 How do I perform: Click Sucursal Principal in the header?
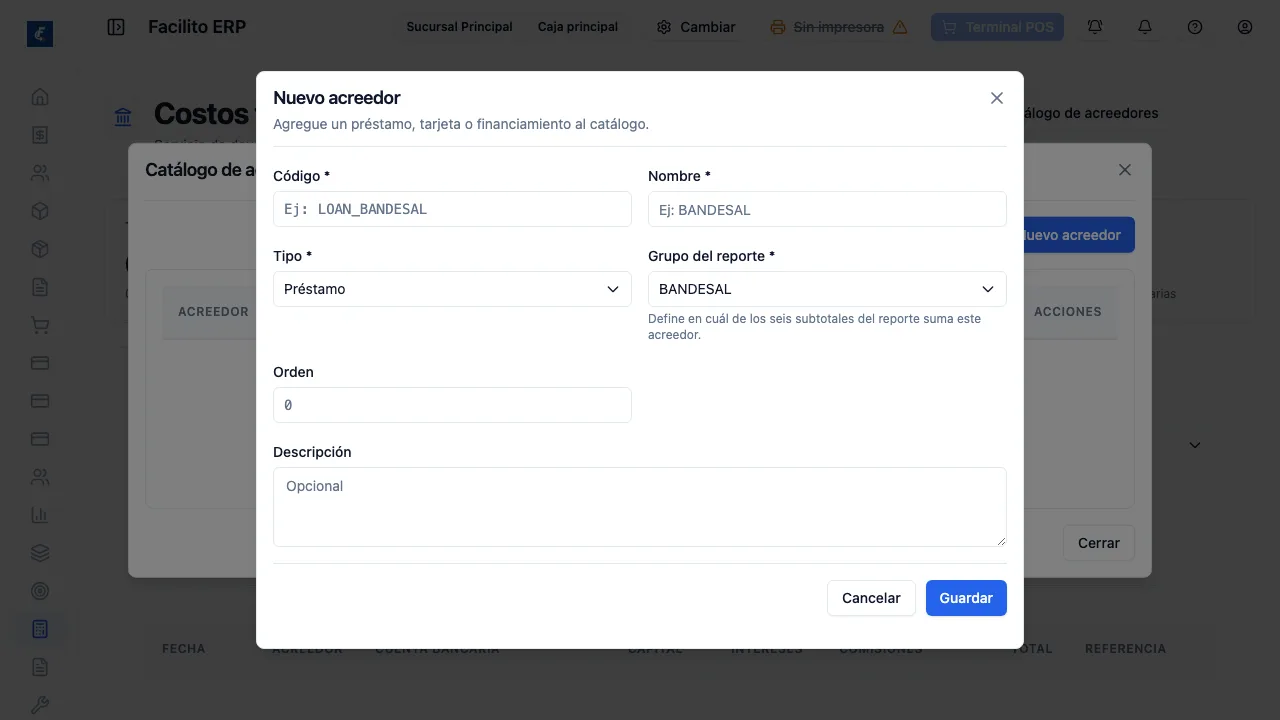click(x=459, y=27)
